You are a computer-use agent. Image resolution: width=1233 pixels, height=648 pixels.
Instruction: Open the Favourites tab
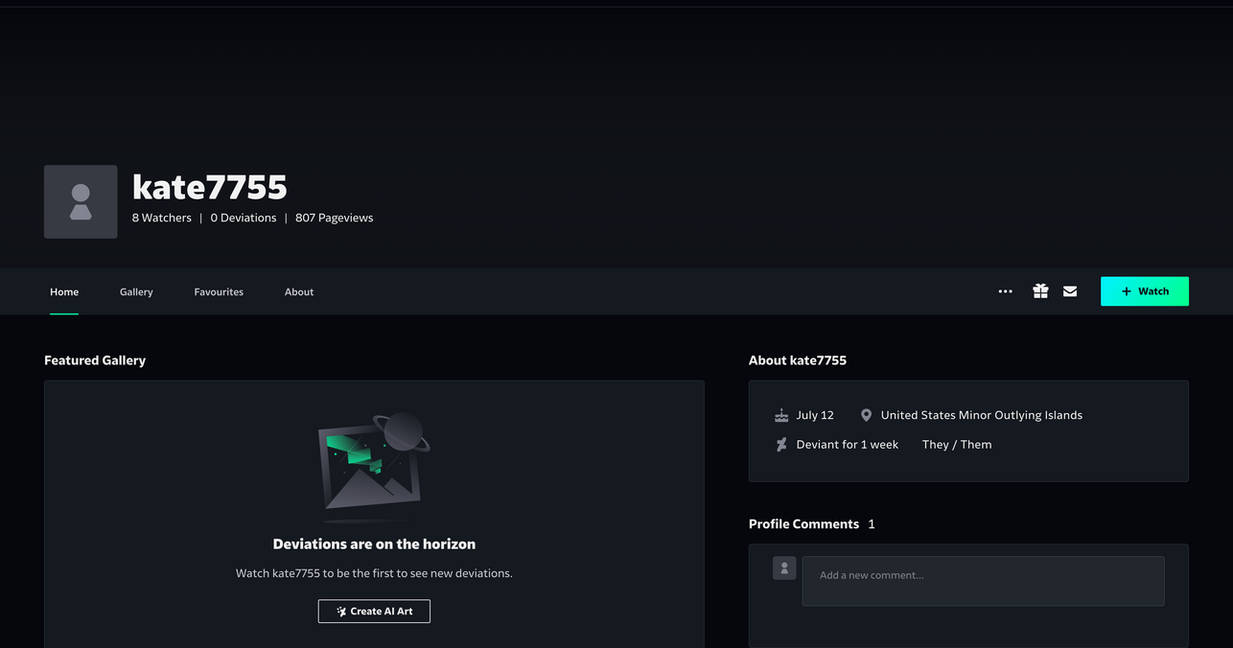(x=219, y=292)
